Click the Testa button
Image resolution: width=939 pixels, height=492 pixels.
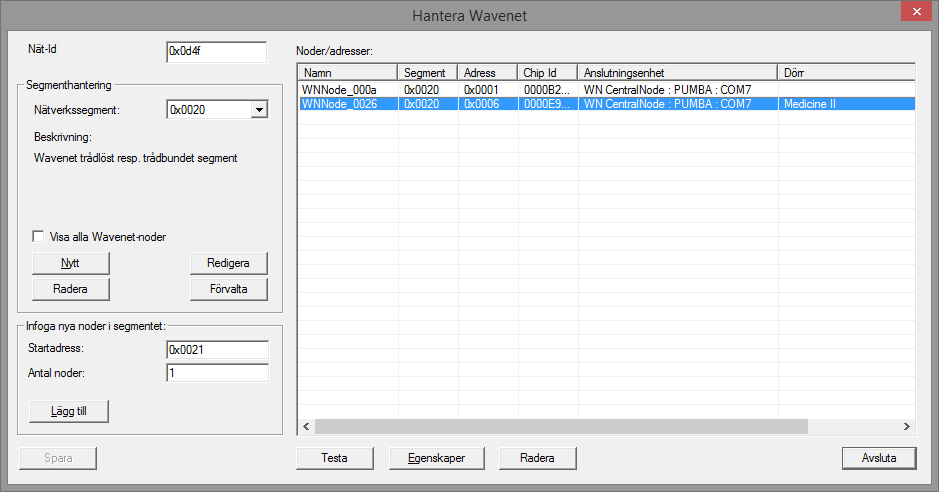[334, 458]
